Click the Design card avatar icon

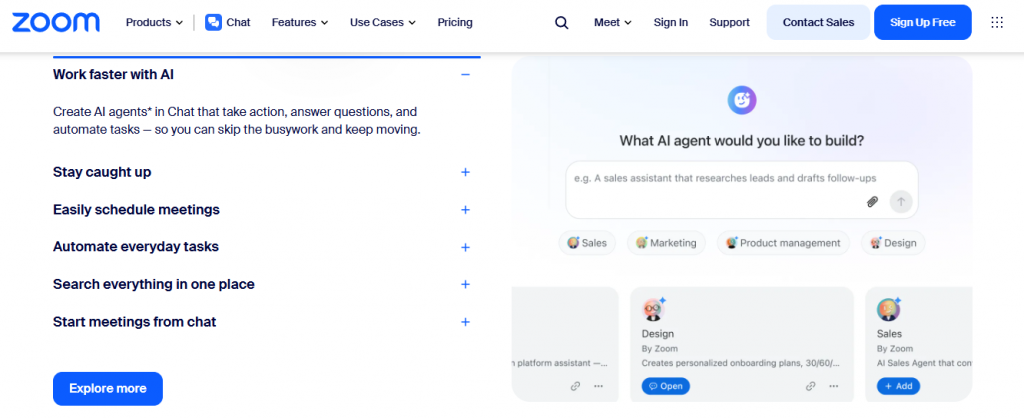[652, 309]
